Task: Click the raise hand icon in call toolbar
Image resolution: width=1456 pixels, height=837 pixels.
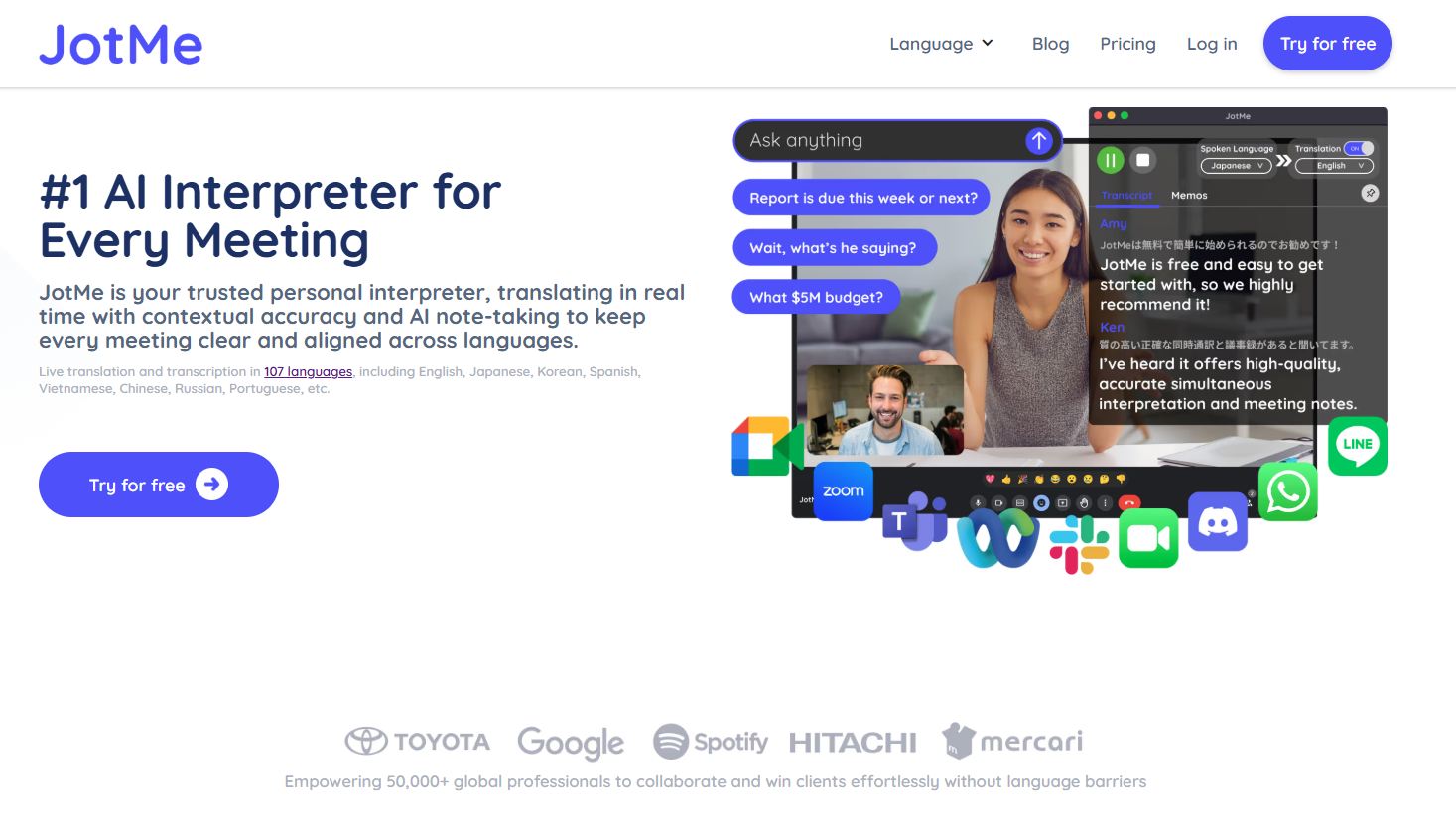Action: click(1084, 503)
